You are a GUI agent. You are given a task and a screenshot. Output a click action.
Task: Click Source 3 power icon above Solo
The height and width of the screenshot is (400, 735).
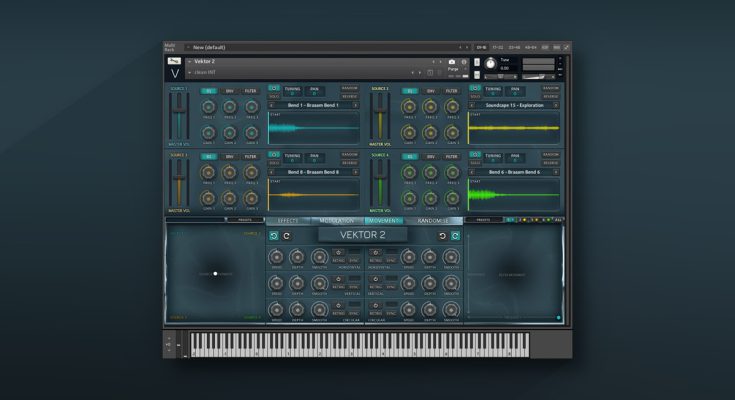pyautogui.click(x=274, y=155)
